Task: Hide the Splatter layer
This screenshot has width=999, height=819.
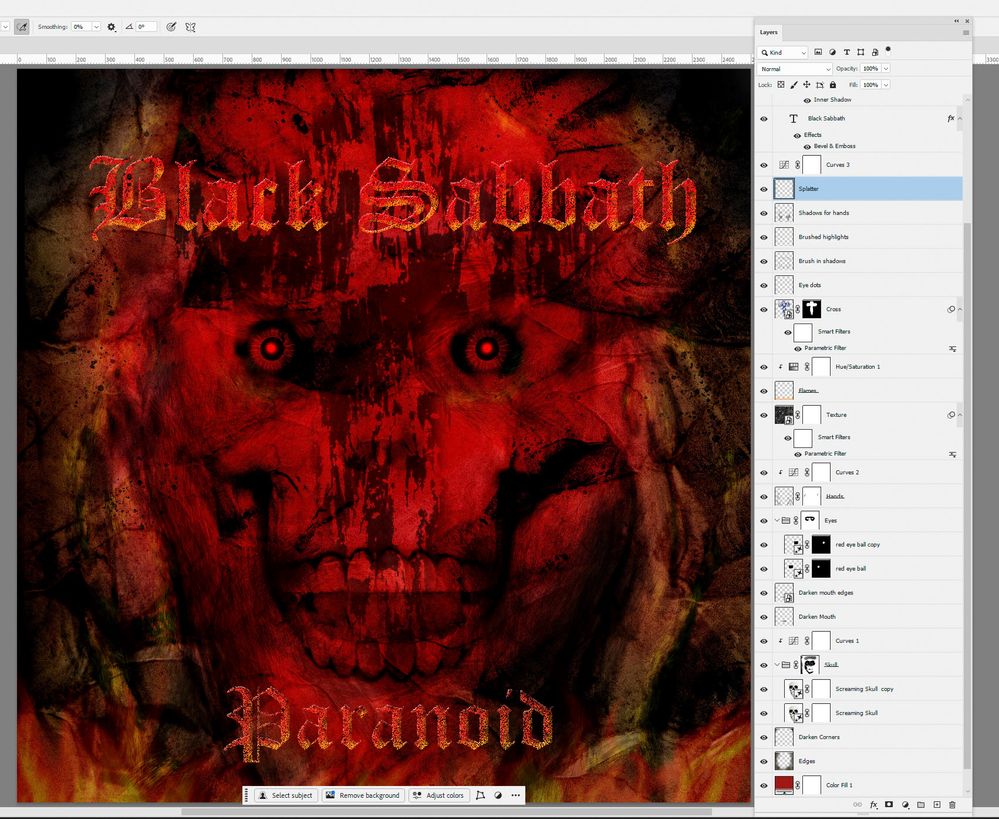Action: (x=764, y=189)
